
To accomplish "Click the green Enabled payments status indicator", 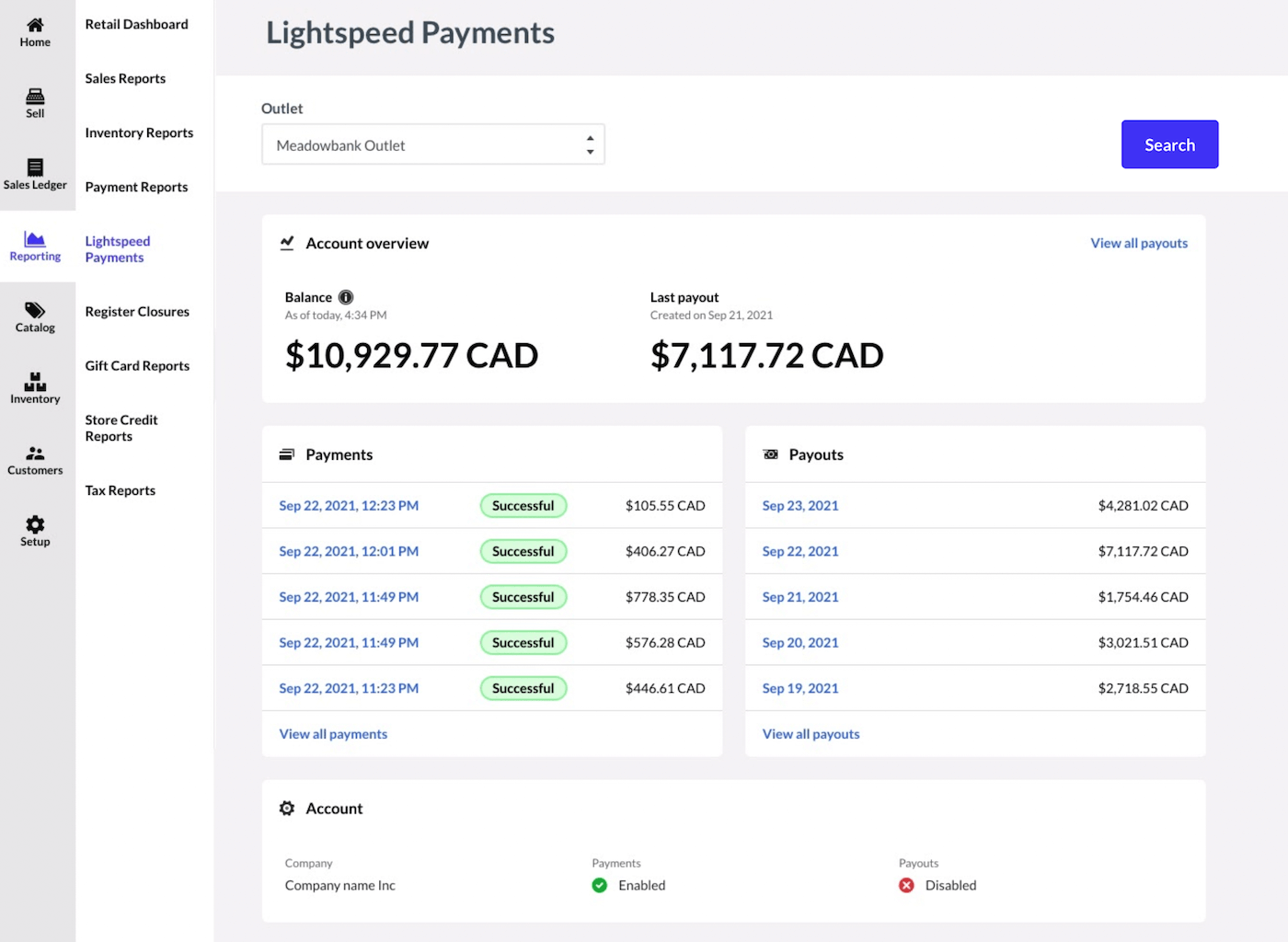I will pos(599,885).
